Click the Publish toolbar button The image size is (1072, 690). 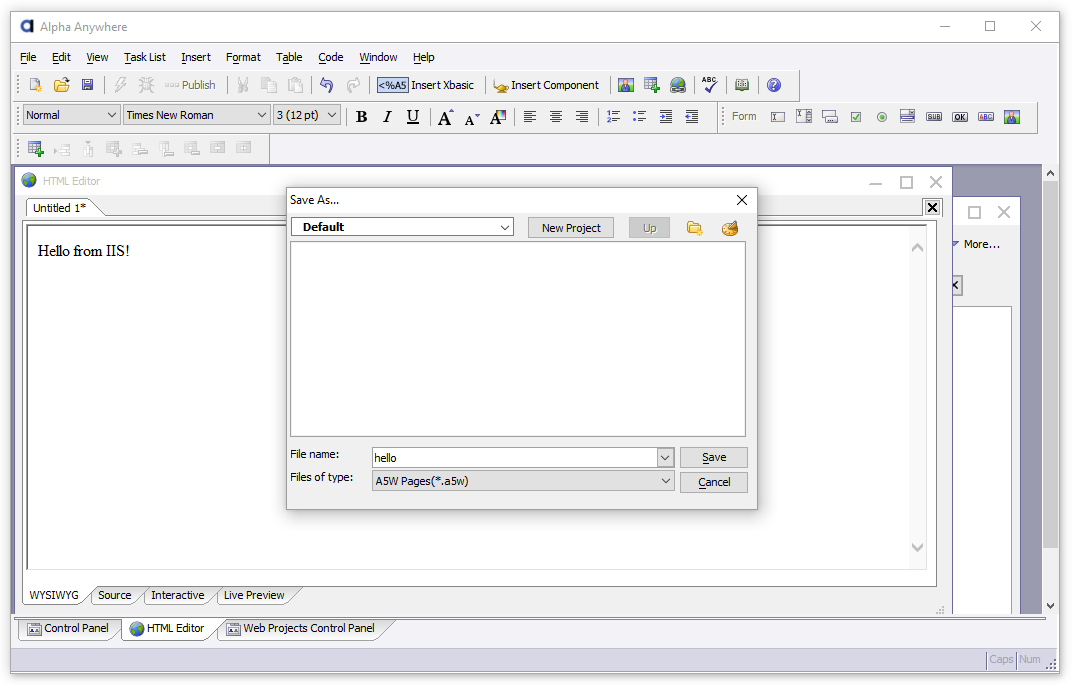190,85
